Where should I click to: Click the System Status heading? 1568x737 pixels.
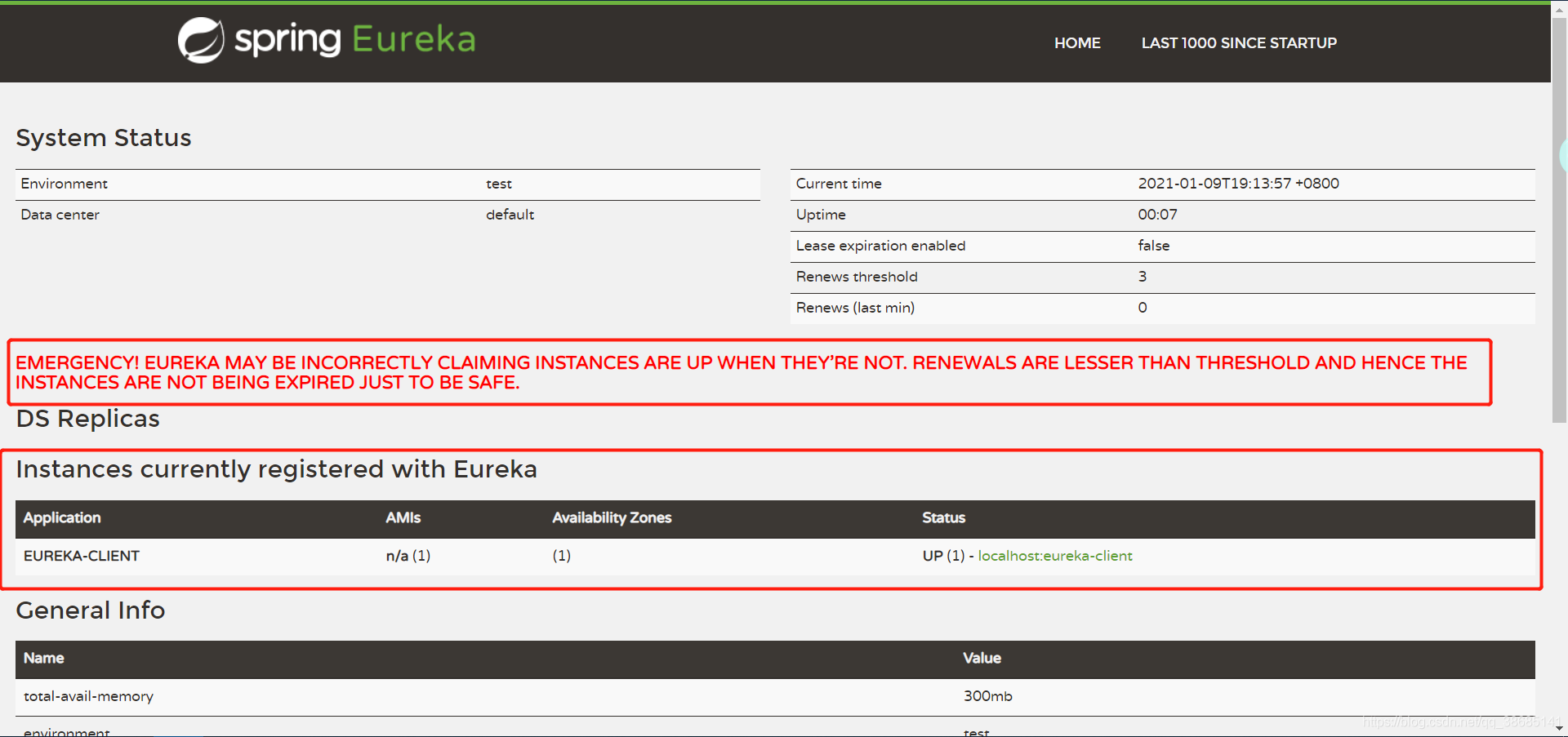point(104,138)
